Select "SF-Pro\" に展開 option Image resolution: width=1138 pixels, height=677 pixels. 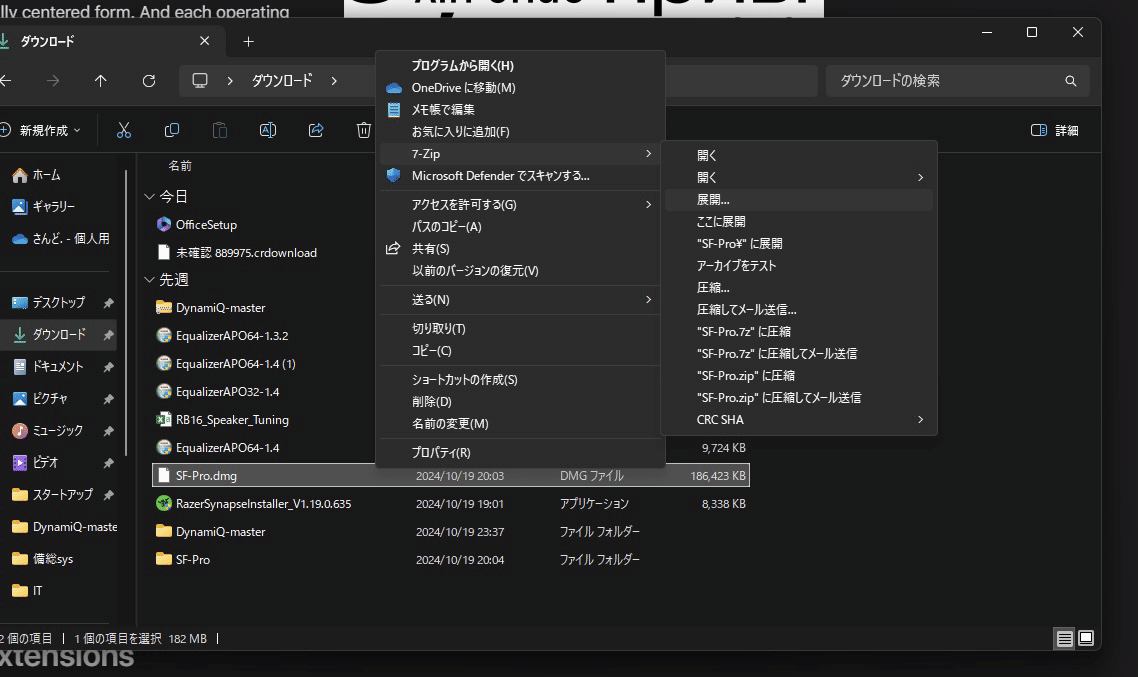[798, 243]
